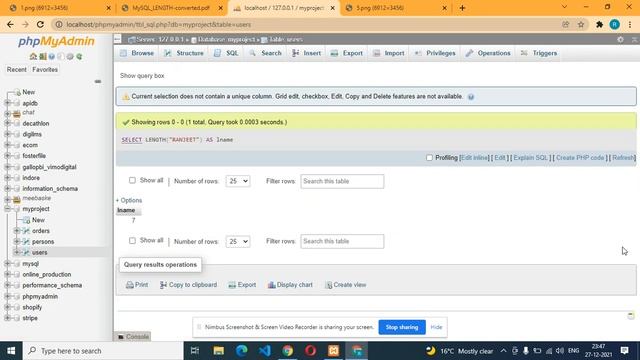Open Opera browser from taskbar

311,351
